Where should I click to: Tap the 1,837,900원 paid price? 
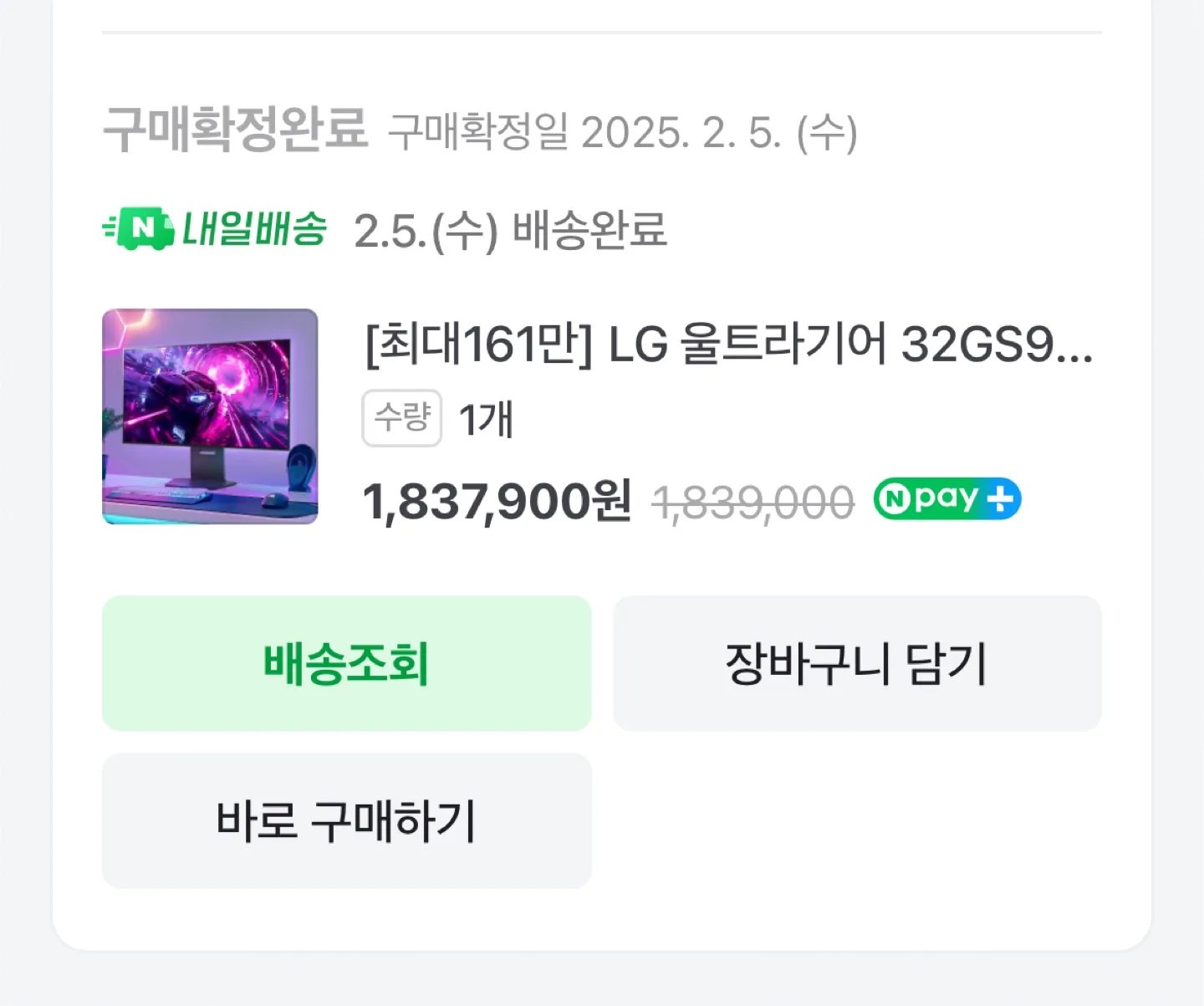click(497, 502)
